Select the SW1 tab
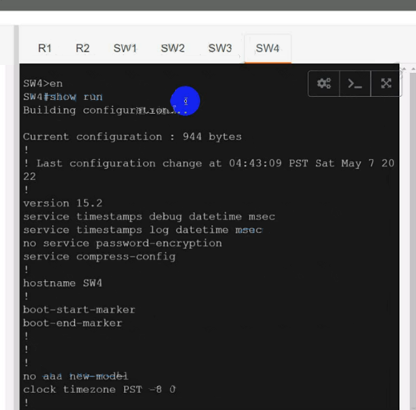 (x=125, y=48)
